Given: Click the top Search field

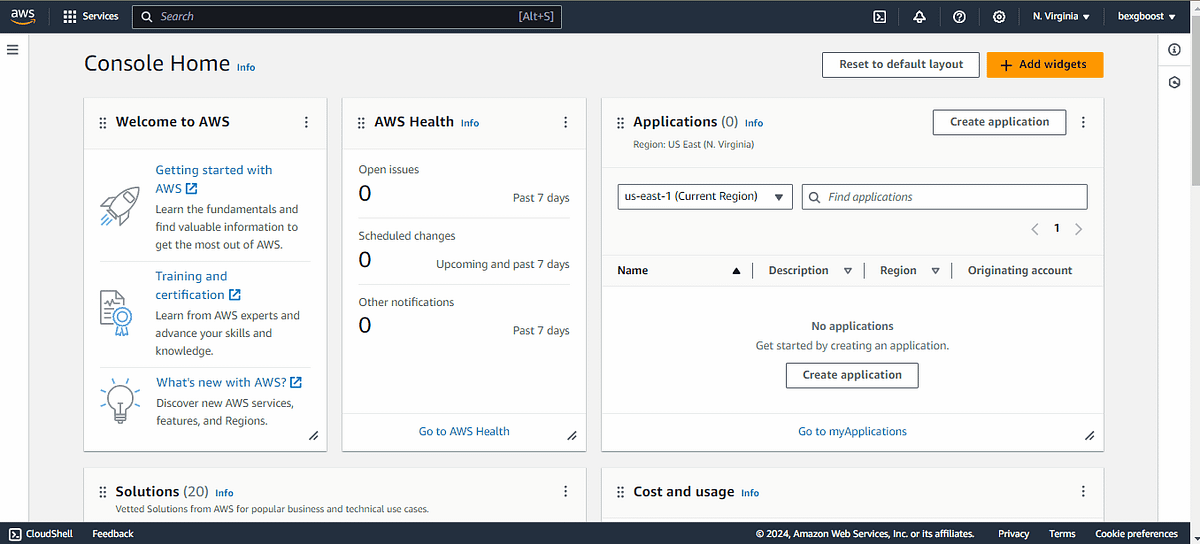Looking at the screenshot, I should tap(346, 16).
